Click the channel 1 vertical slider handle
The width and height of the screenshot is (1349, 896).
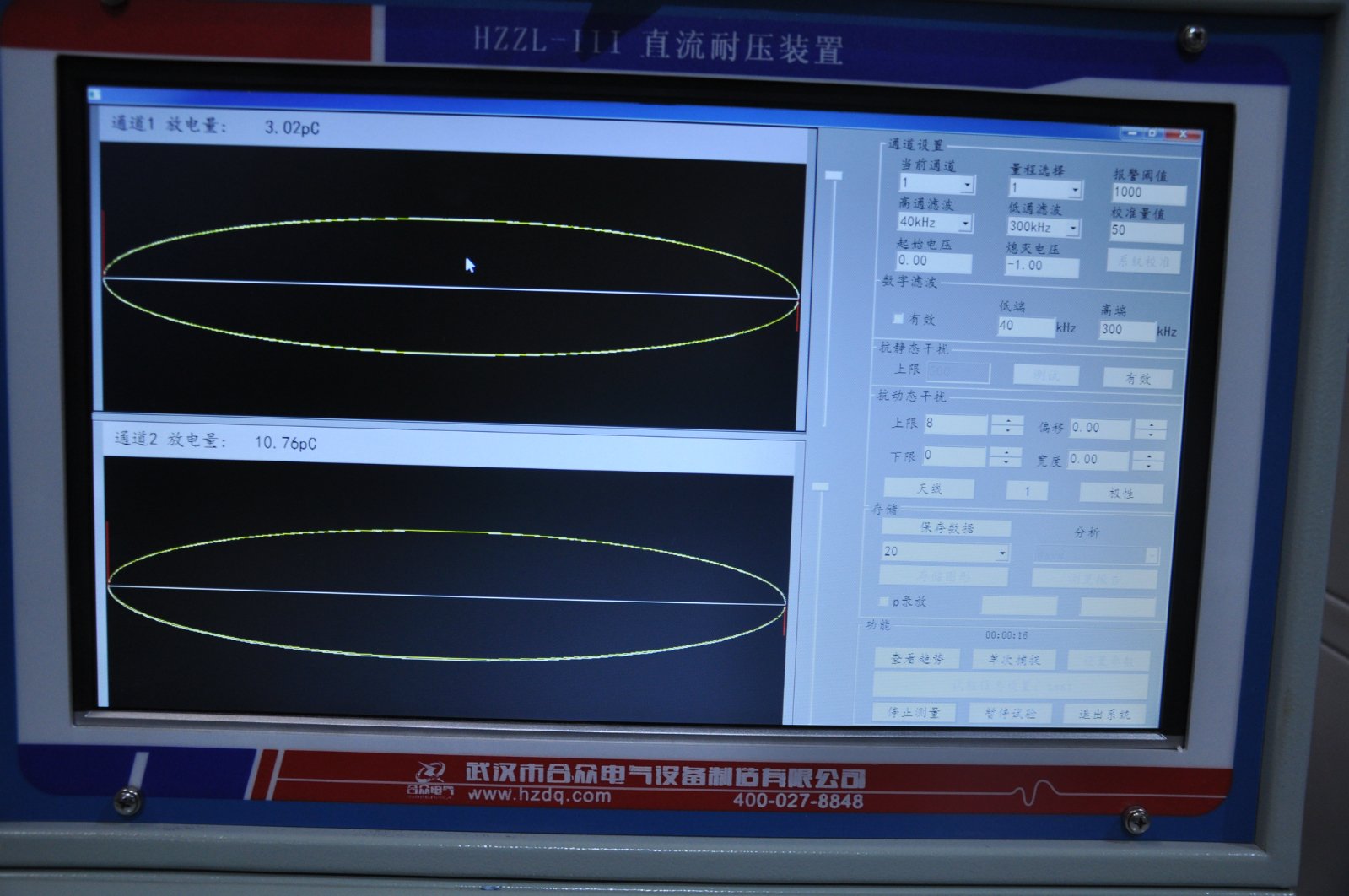tap(834, 175)
